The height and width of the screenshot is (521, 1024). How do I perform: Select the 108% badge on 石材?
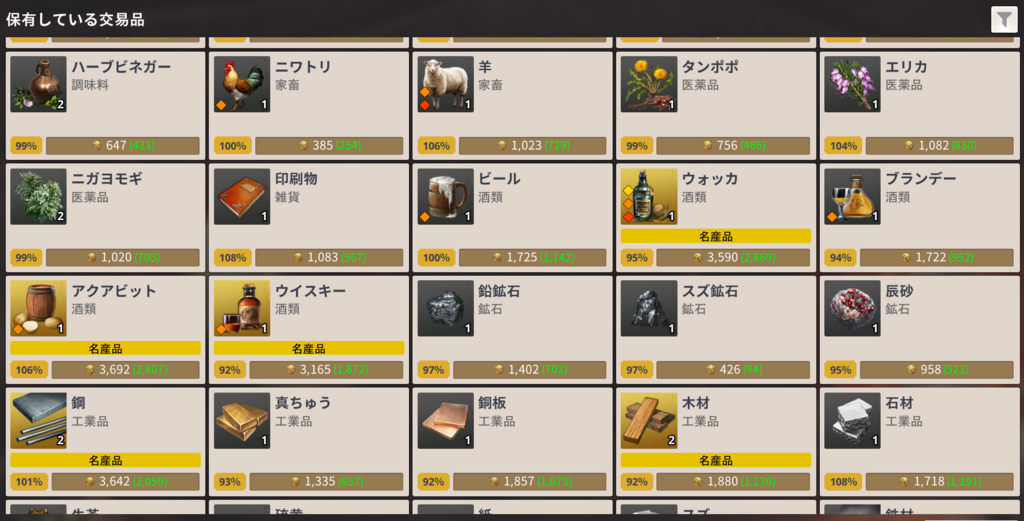coord(842,482)
